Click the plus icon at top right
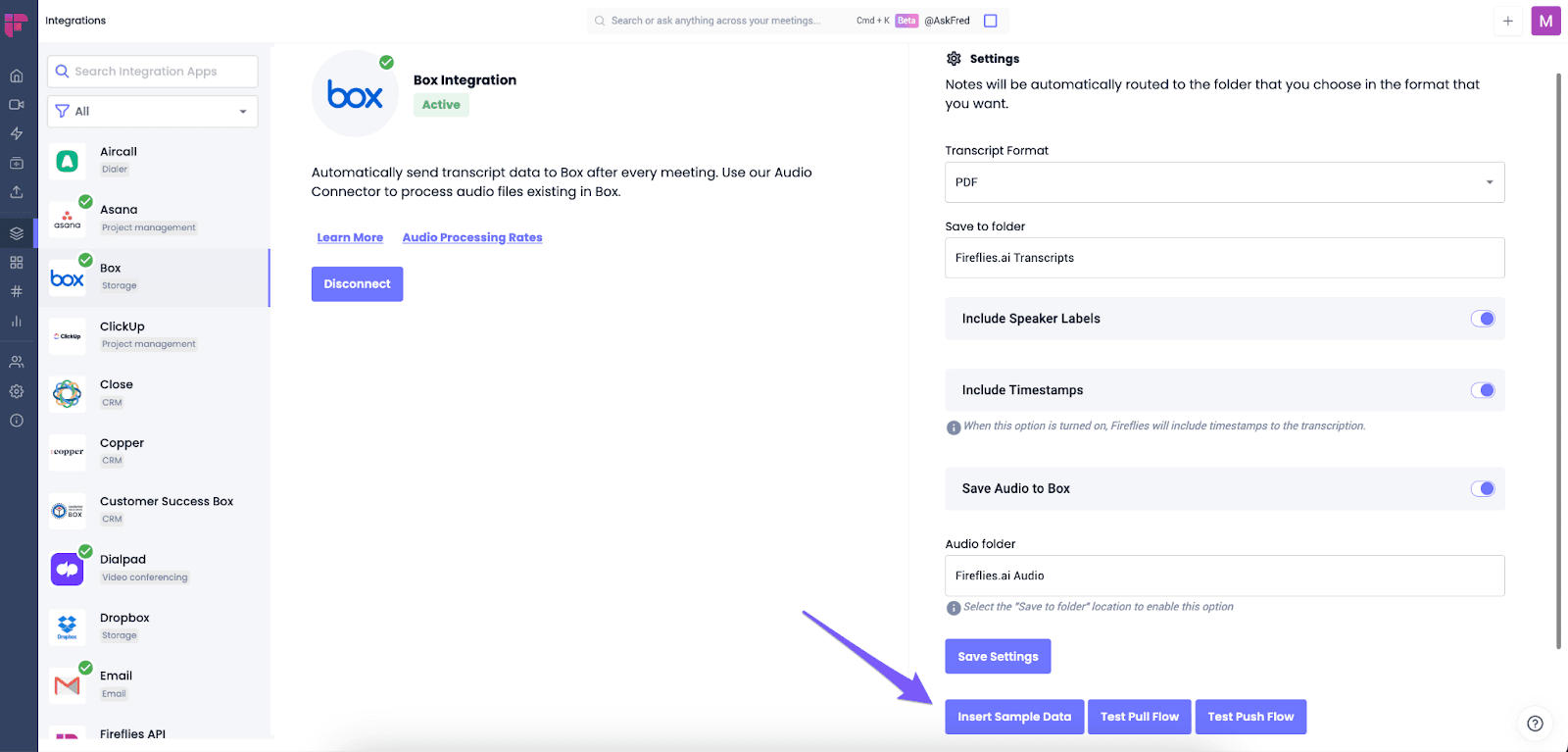 (x=1508, y=21)
